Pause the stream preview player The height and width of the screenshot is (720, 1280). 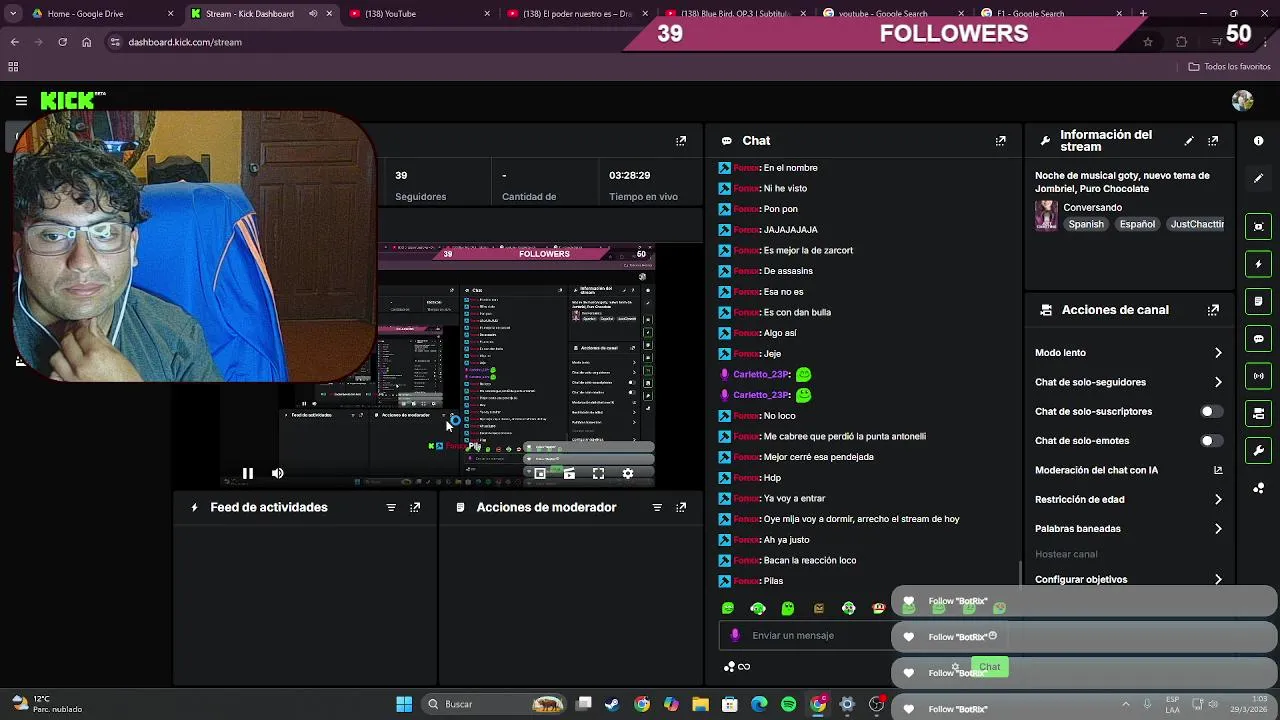pos(248,474)
